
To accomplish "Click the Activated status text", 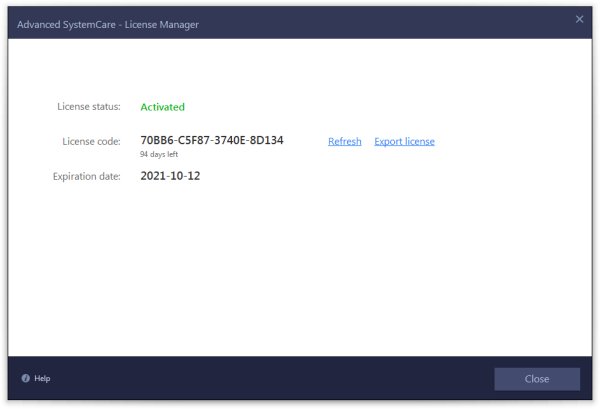I will [x=162, y=107].
